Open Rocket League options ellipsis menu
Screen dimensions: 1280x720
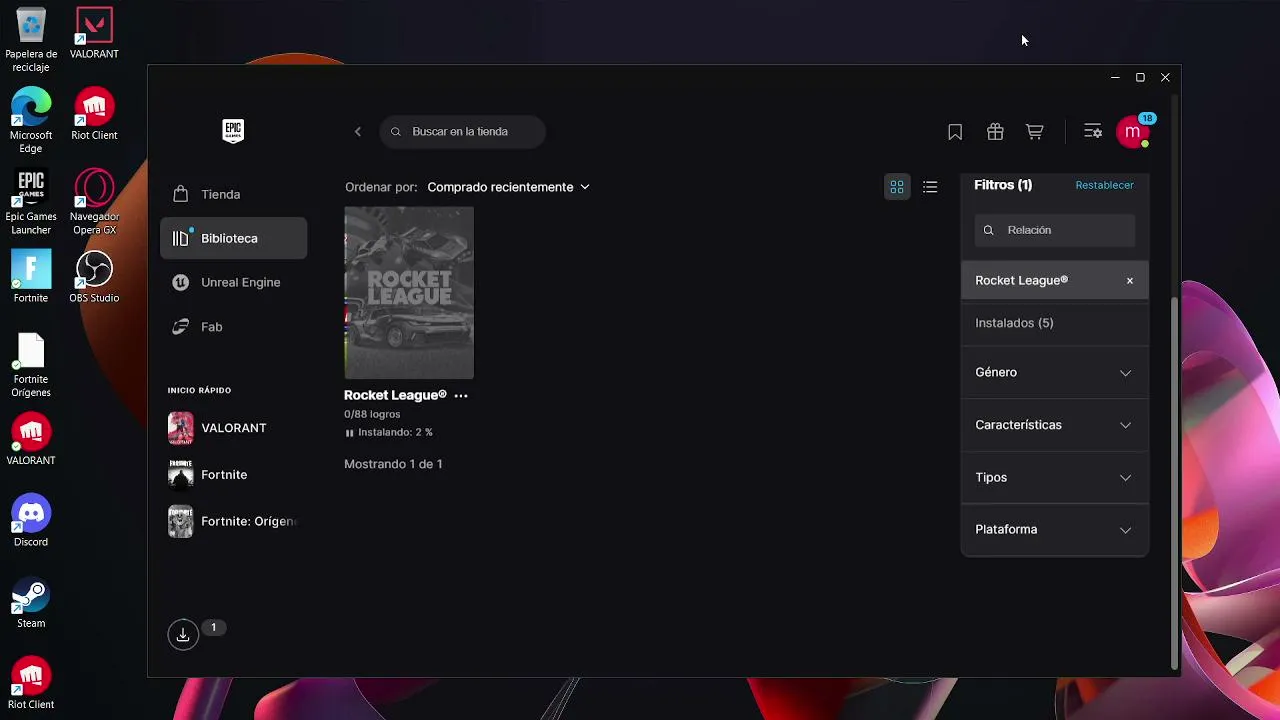[461, 396]
